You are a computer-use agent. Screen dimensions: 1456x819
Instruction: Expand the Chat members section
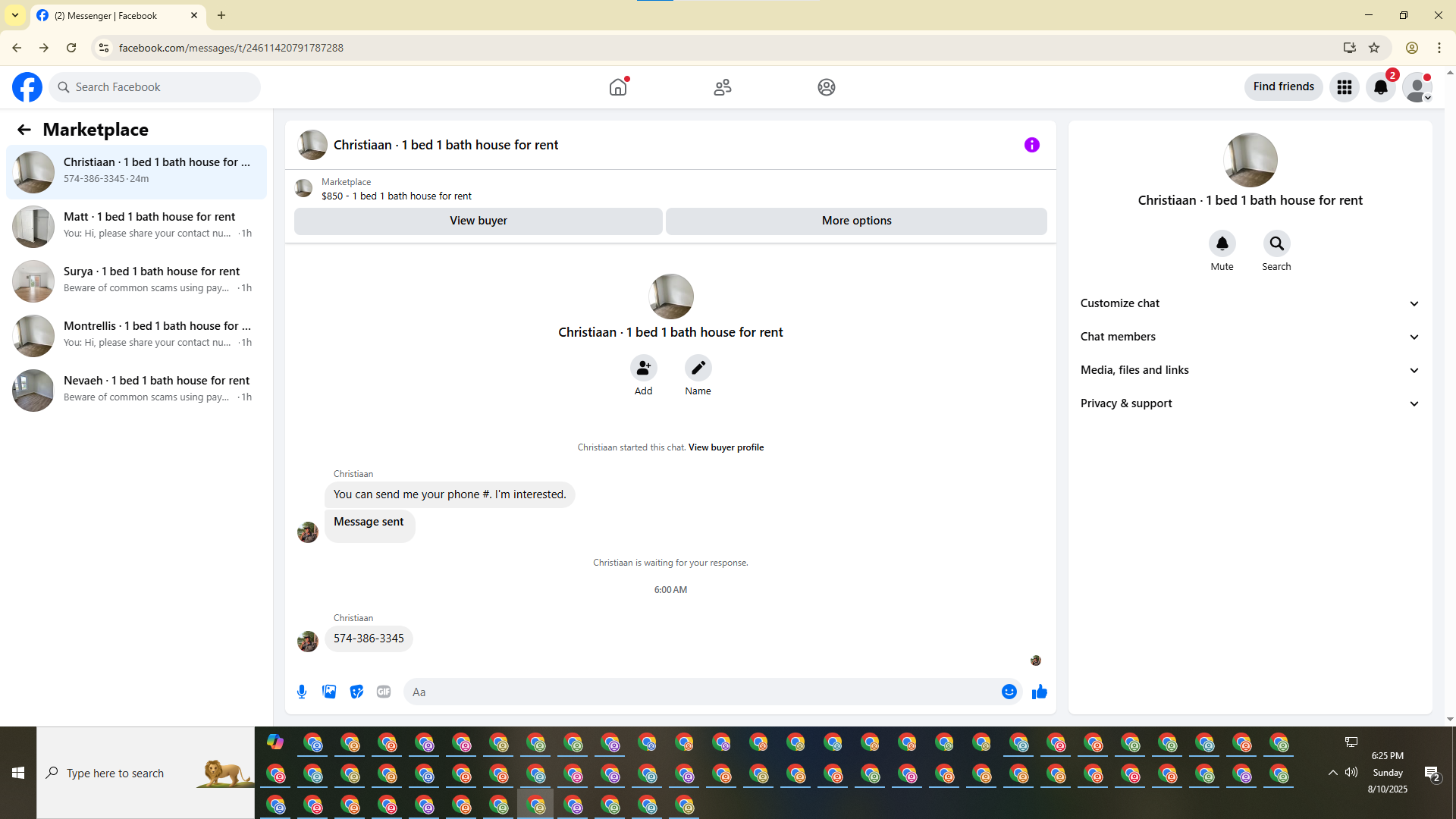(1250, 337)
